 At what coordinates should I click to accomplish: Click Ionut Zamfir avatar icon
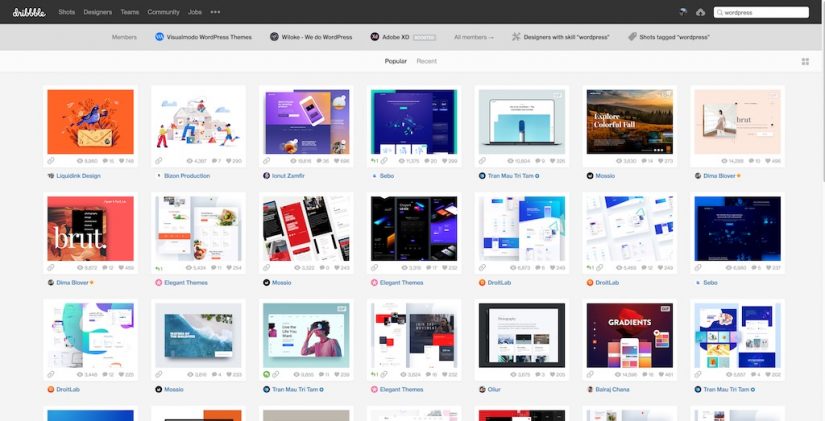pos(267,176)
